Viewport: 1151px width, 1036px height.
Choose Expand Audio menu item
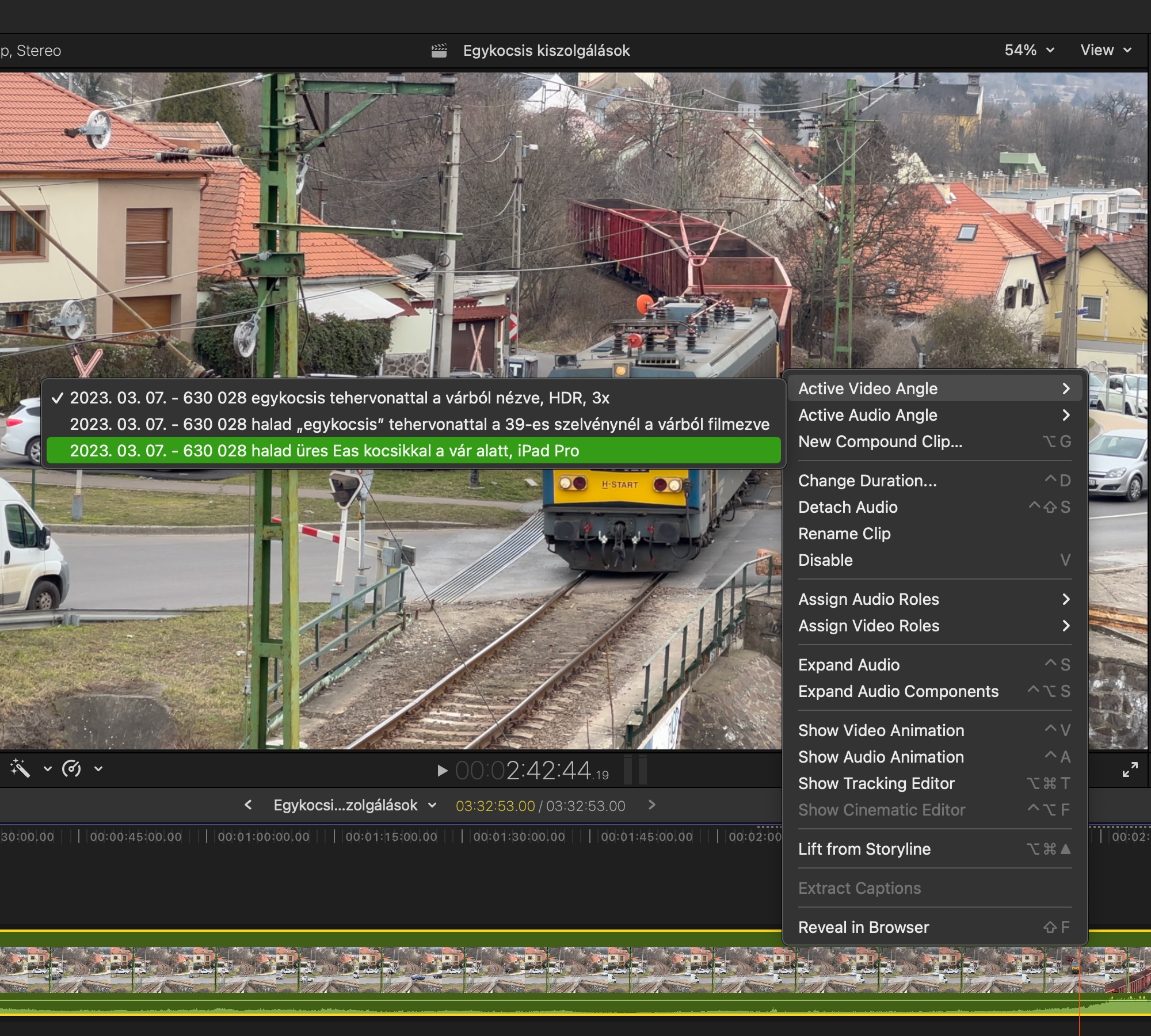coord(935,665)
